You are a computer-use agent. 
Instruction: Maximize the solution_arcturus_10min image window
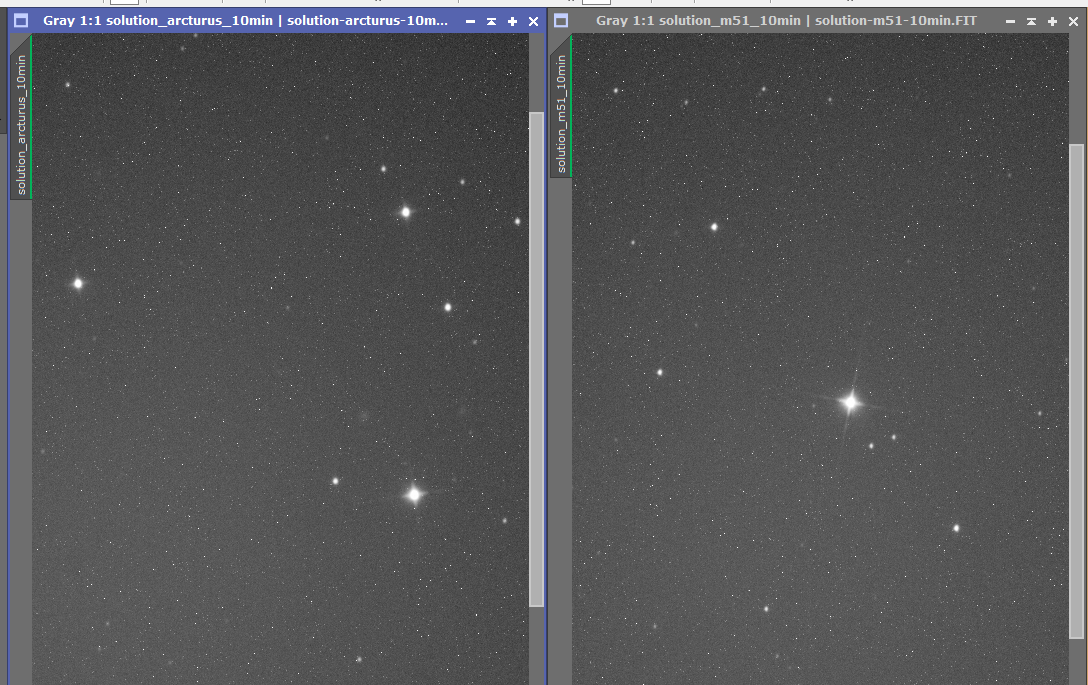512,21
